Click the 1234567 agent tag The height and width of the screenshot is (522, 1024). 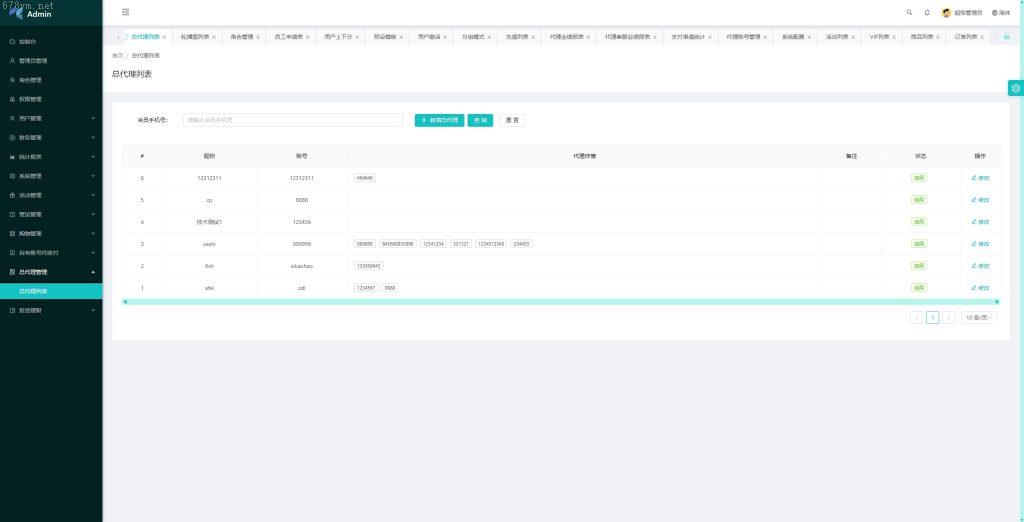pyautogui.click(x=366, y=287)
